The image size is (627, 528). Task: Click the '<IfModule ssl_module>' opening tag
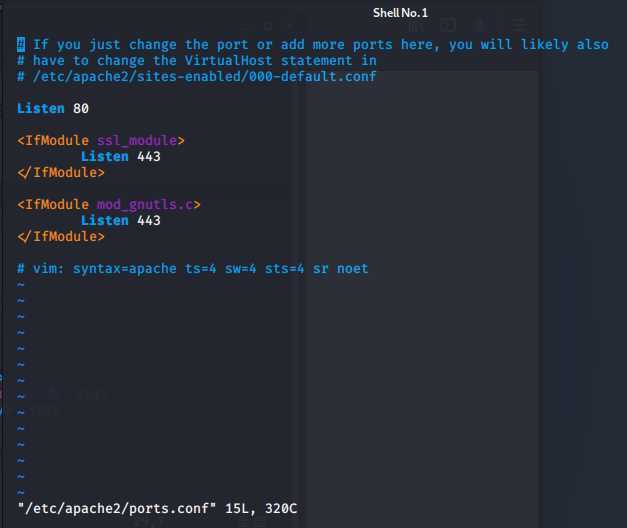pos(101,140)
